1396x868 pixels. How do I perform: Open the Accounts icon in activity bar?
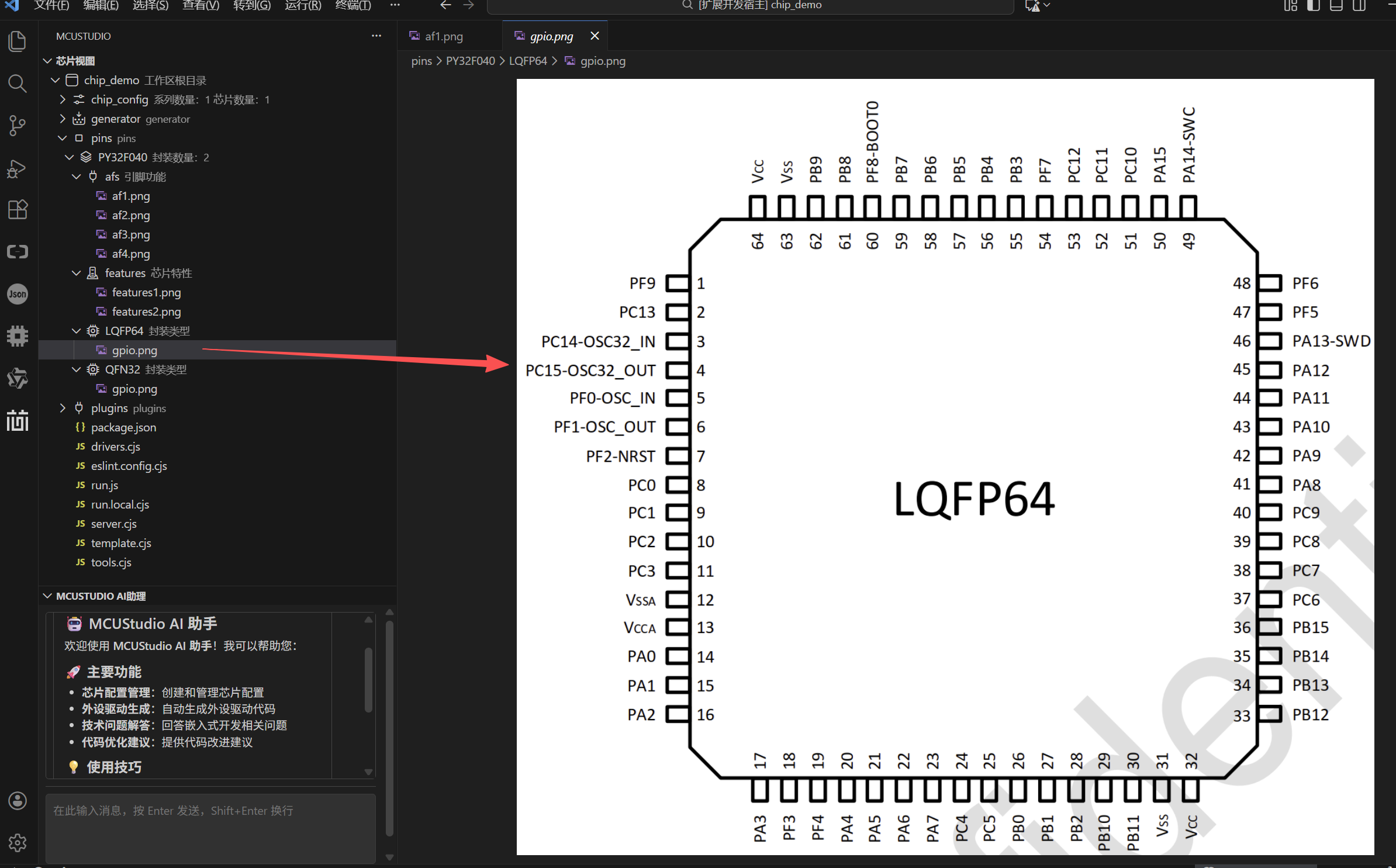[18, 801]
